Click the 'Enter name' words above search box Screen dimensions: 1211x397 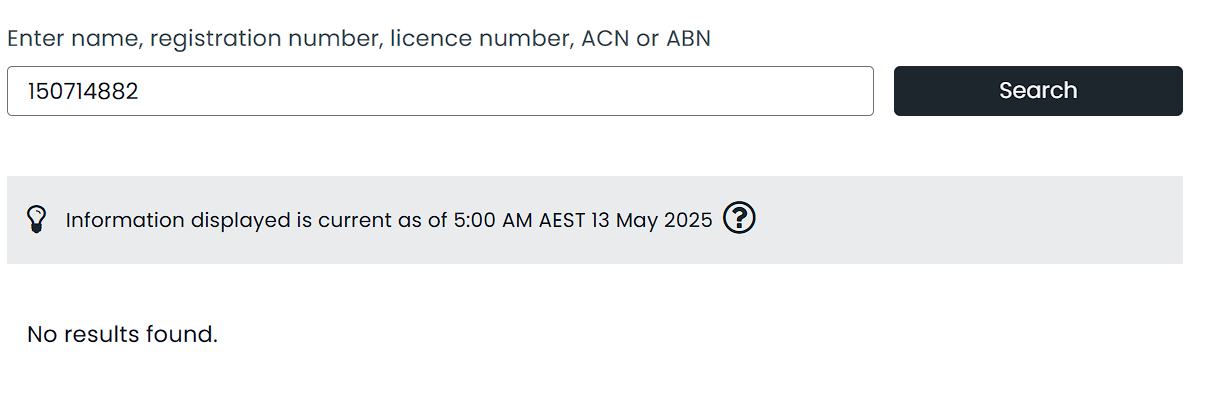[x=73, y=38]
